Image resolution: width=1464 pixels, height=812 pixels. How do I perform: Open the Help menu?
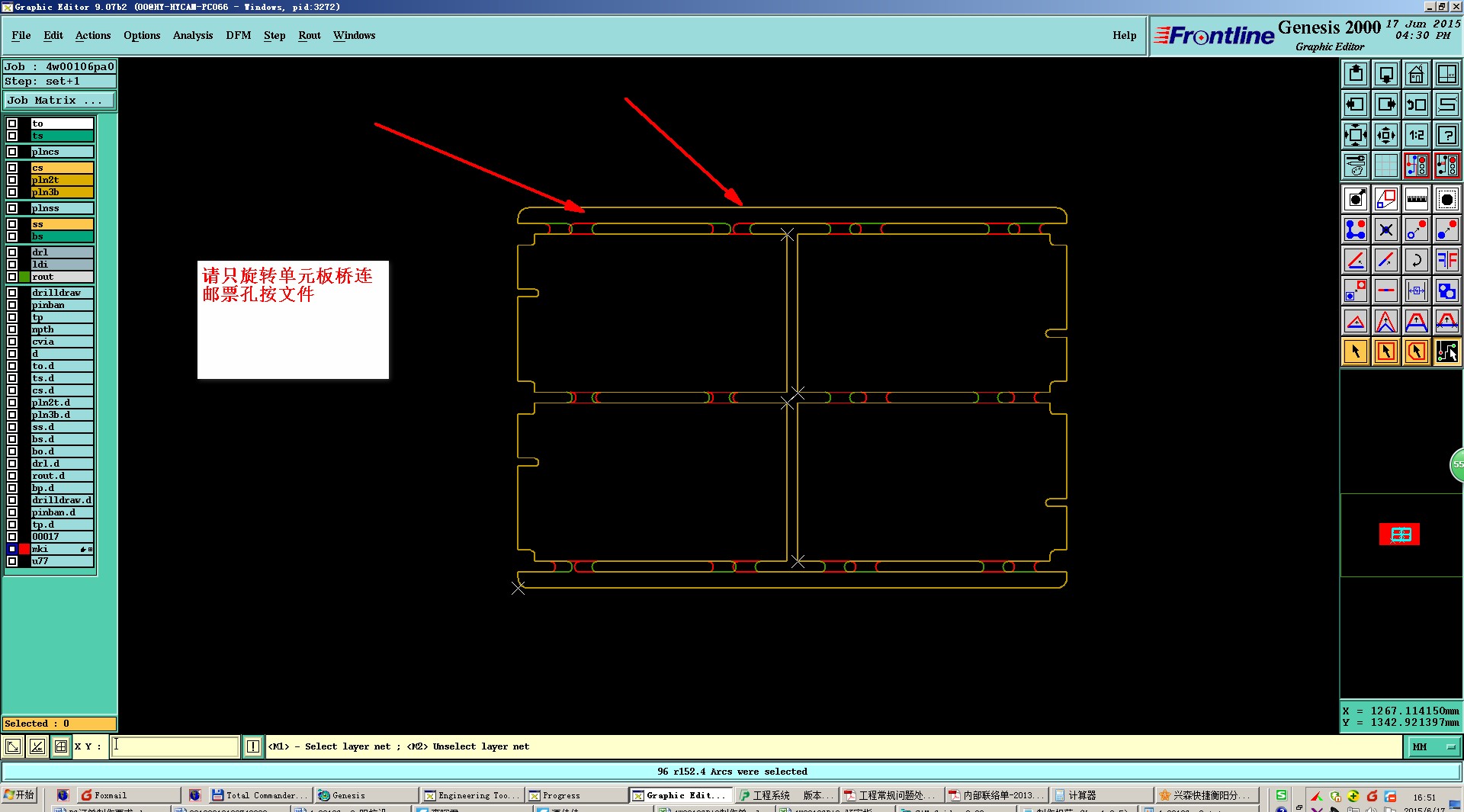(x=1125, y=35)
